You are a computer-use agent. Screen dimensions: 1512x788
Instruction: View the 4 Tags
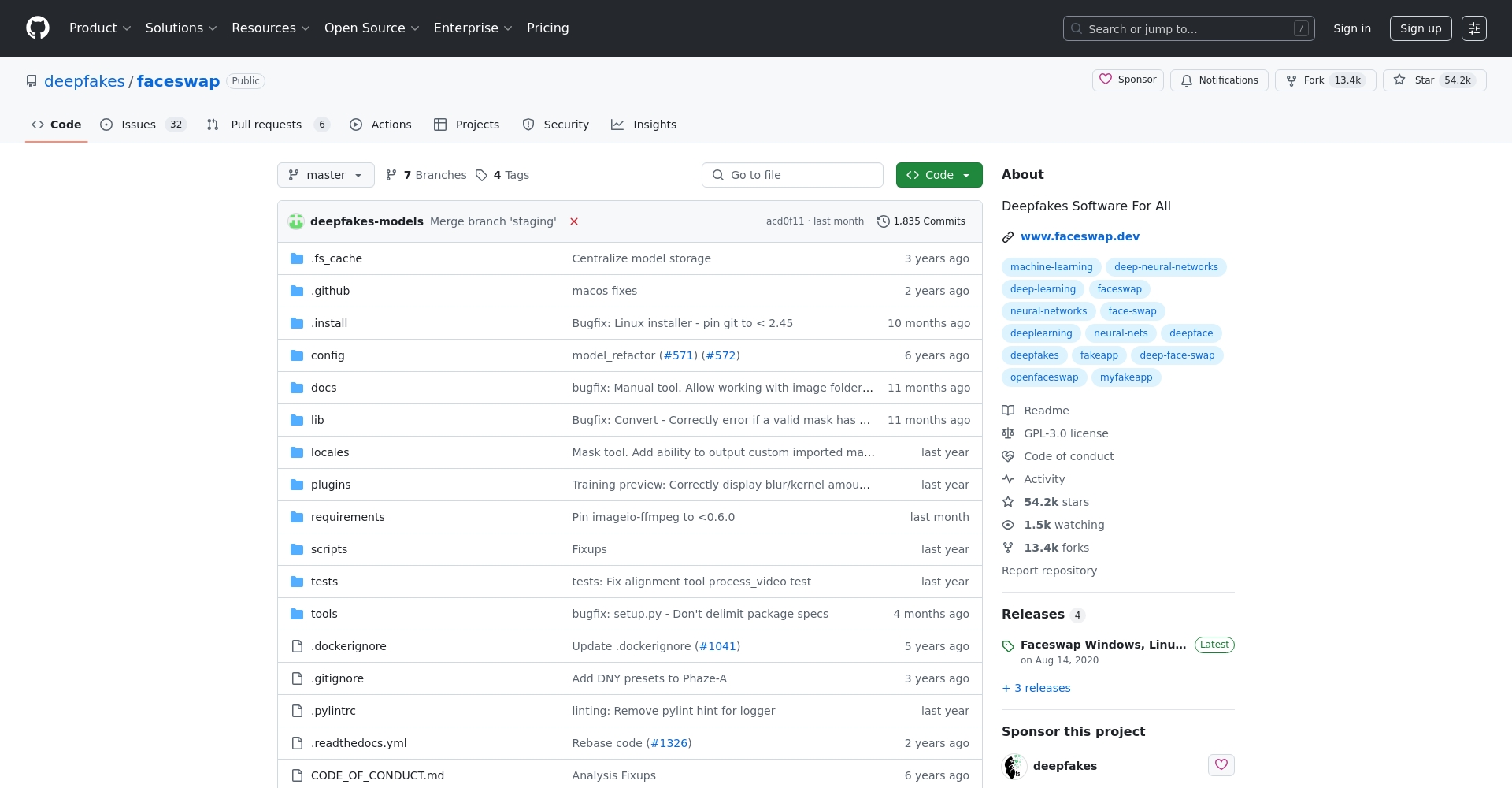pos(502,175)
